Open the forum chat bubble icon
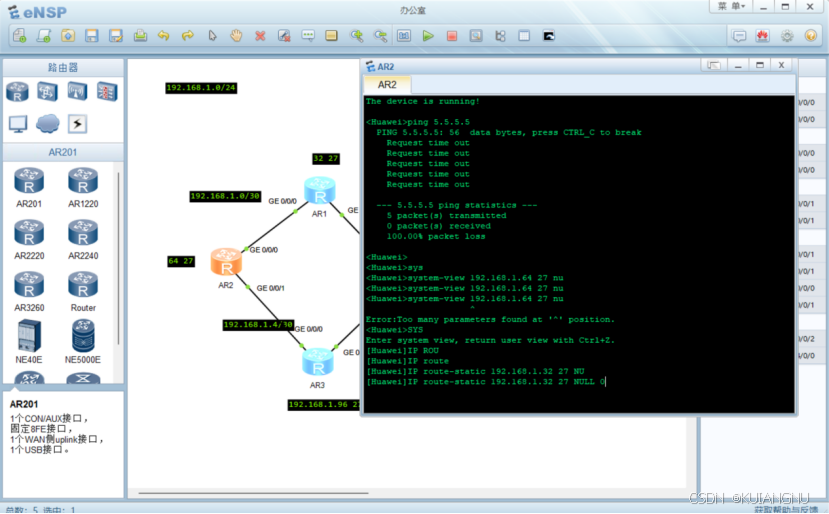This screenshot has height=514, width=829. (739, 35)
